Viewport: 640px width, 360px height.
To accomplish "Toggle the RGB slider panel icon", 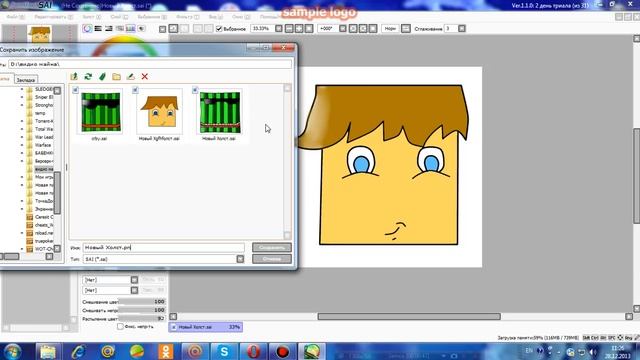I will [98, 29].
